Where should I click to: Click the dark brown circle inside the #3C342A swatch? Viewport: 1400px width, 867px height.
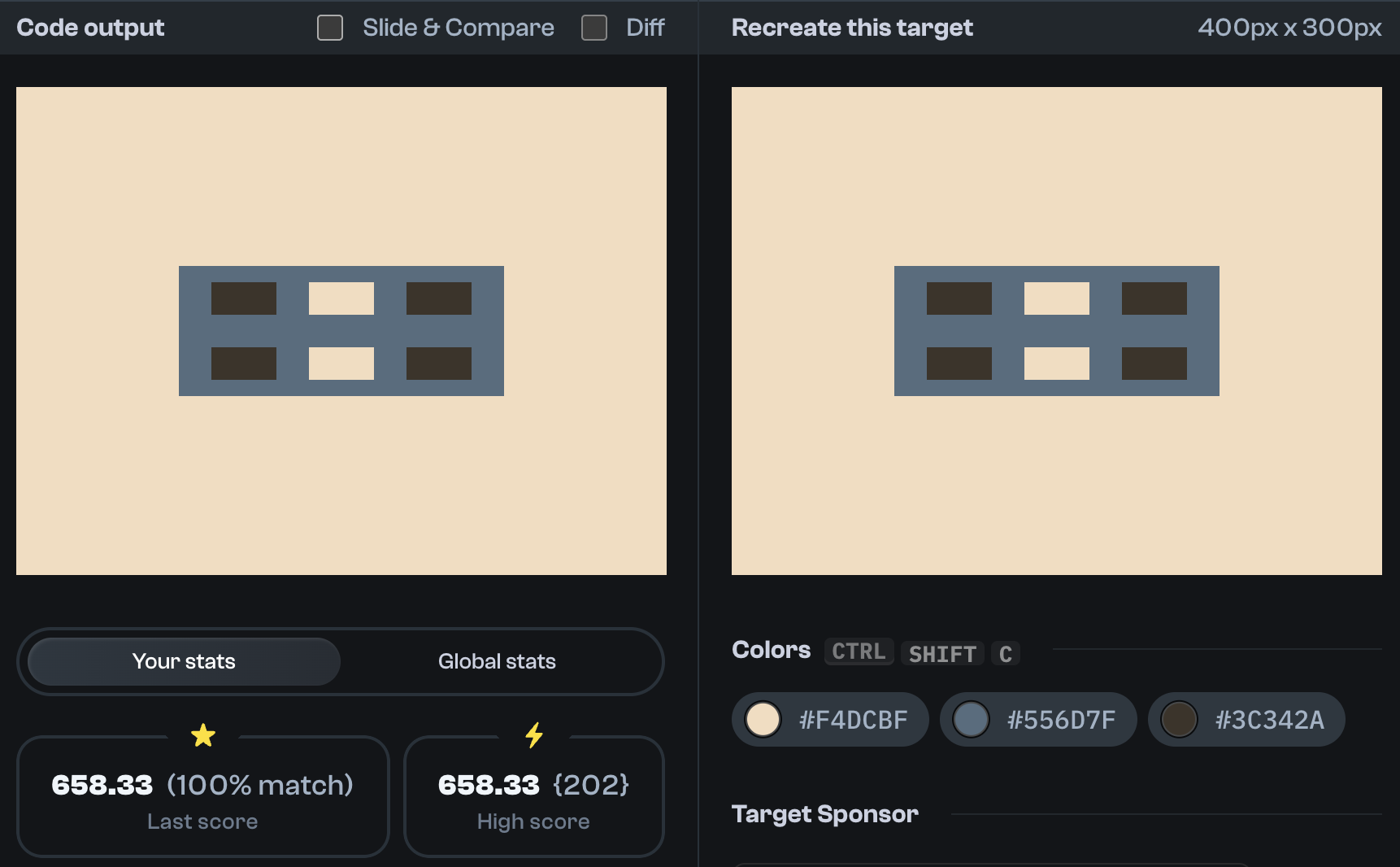pos(1179,719)
